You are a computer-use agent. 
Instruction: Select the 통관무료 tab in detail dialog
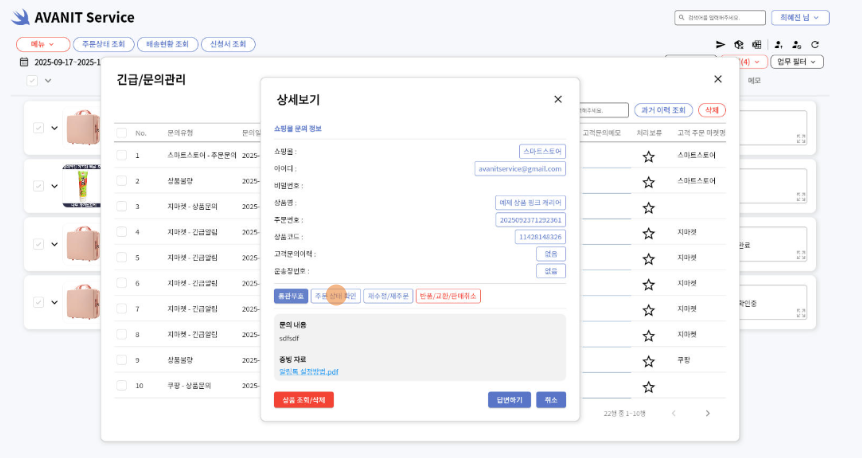pyautogui.click(x=290, y=296)
